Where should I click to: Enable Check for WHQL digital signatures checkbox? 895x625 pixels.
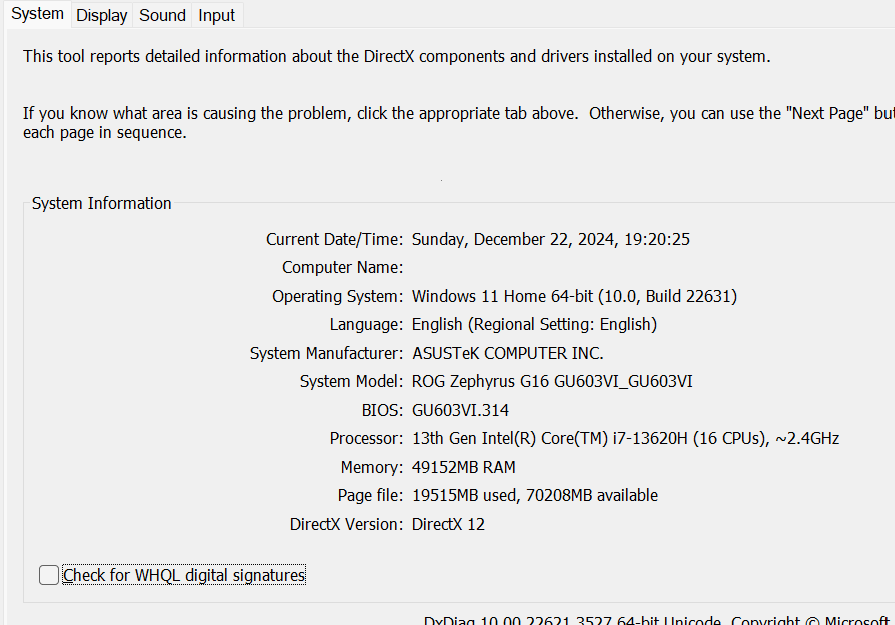[49, 575]
